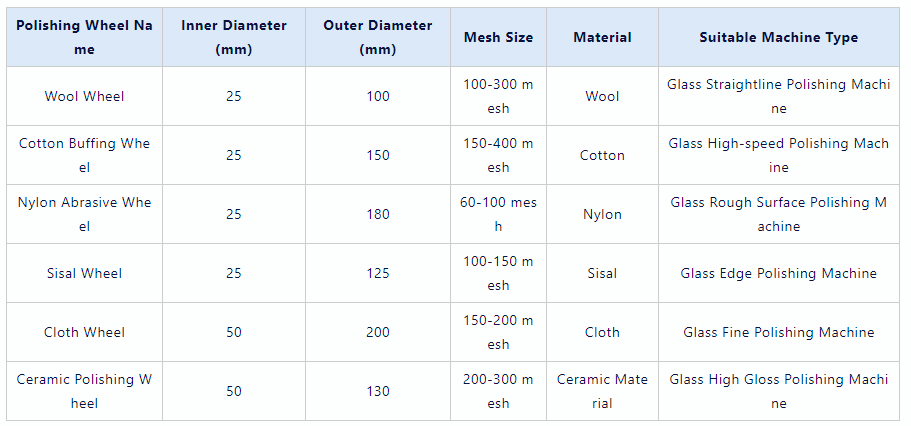The width and height of the screenshot is (911, 426).
Task: Click the outer diameter value 200
Action: click(378, 333)
